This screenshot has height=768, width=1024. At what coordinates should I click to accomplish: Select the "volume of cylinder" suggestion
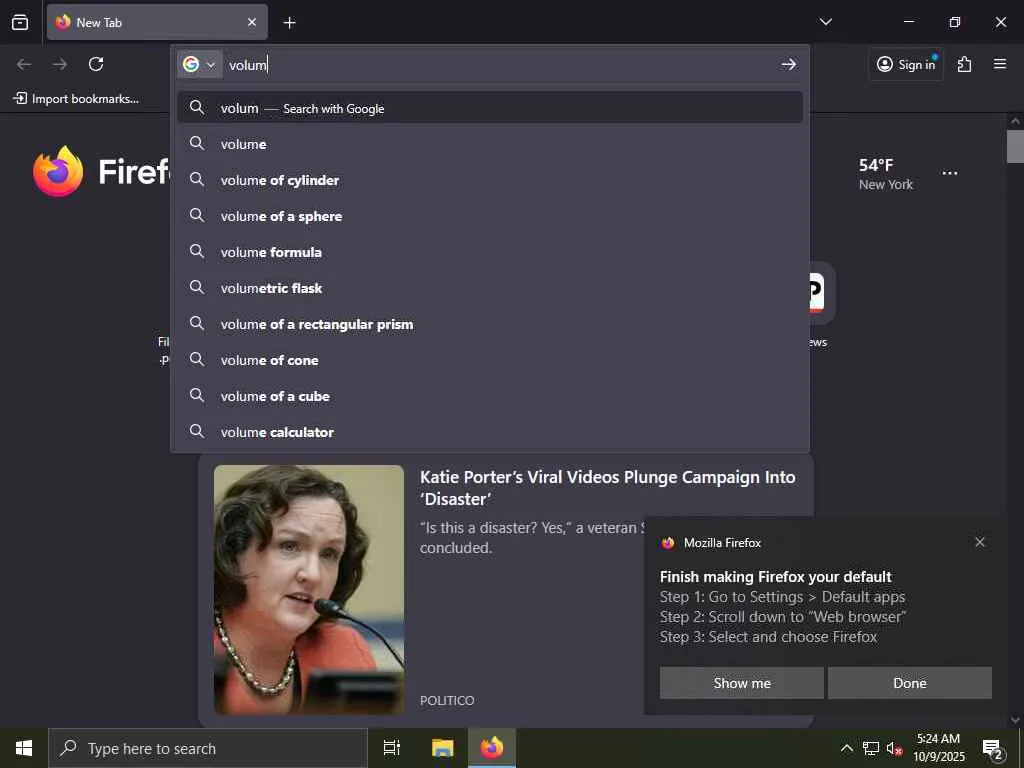click(490, 180)
